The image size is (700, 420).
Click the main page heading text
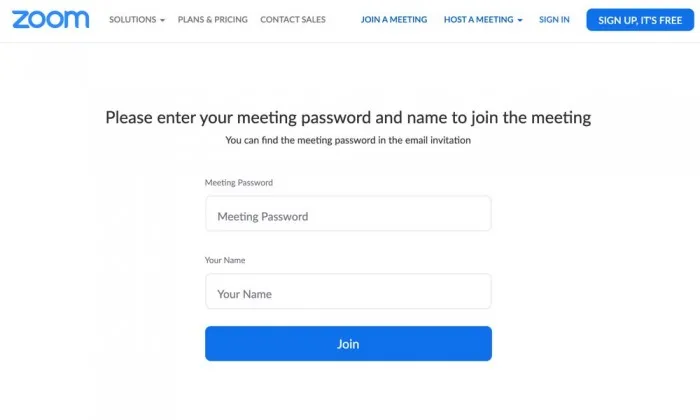pos(348,117)
